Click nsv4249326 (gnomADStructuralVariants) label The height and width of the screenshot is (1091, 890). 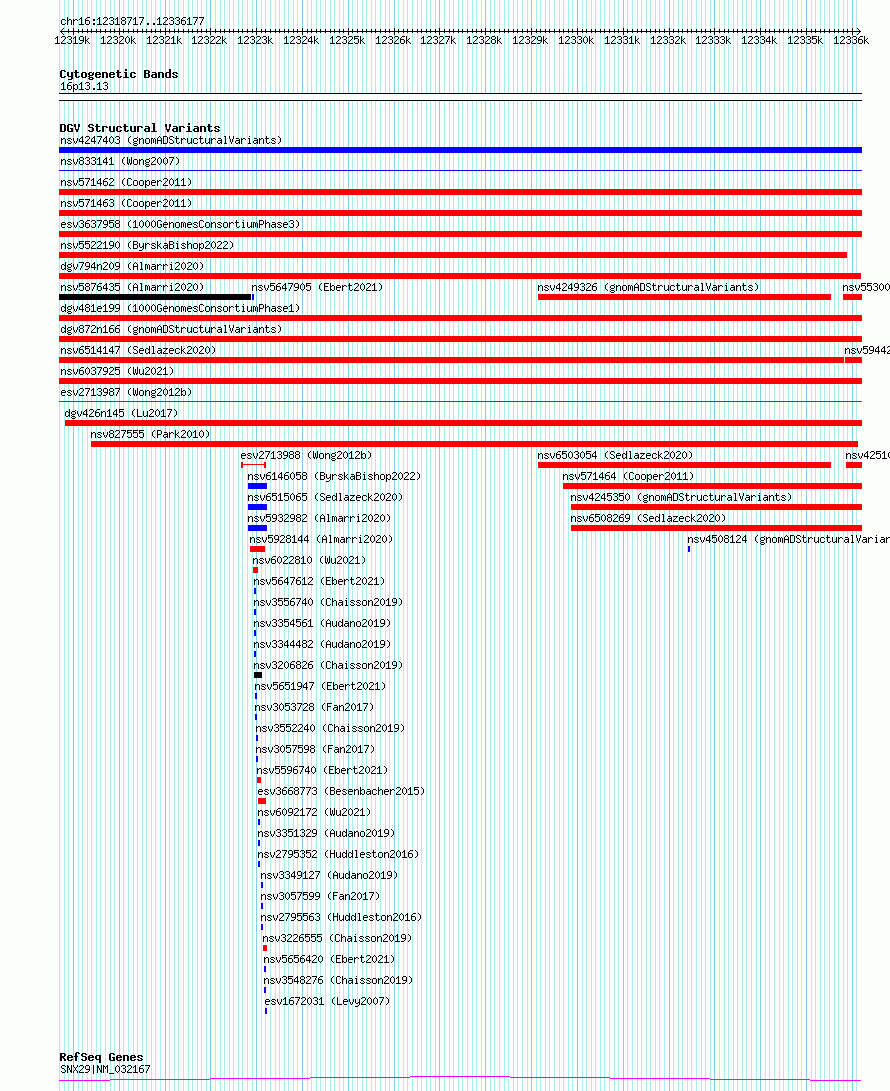pyautogui.click(x=648, y=287)
